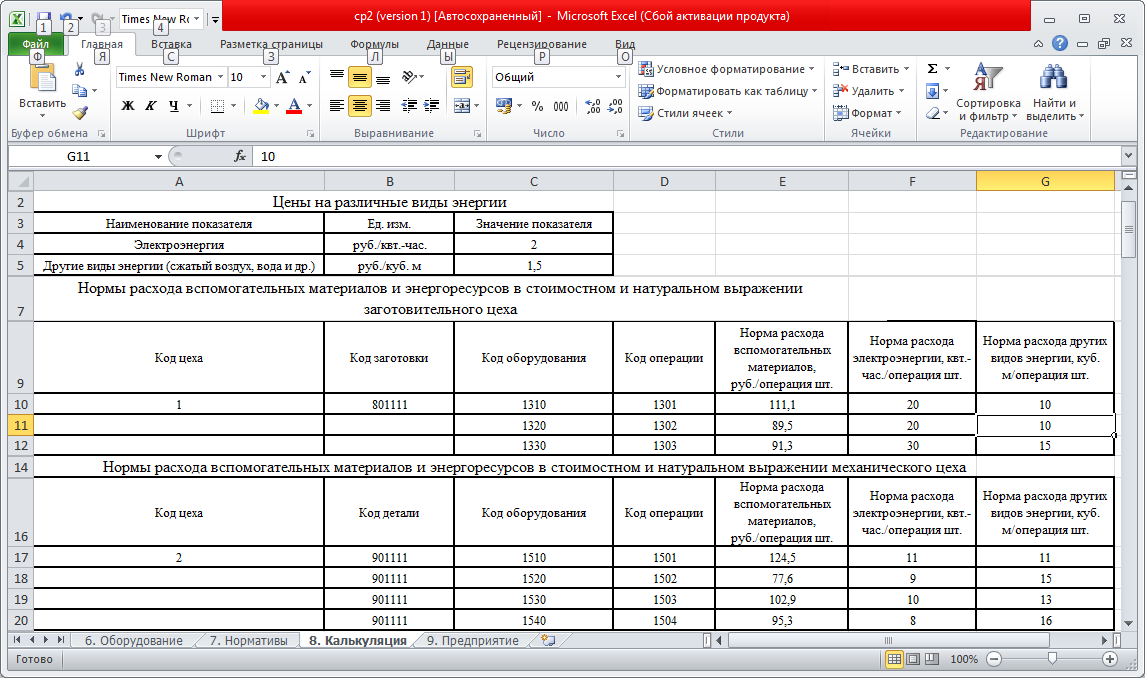Open Условное форматирование dropdown
The width and height of the screenshot is (1145, 678).
(x=727, y=69)
